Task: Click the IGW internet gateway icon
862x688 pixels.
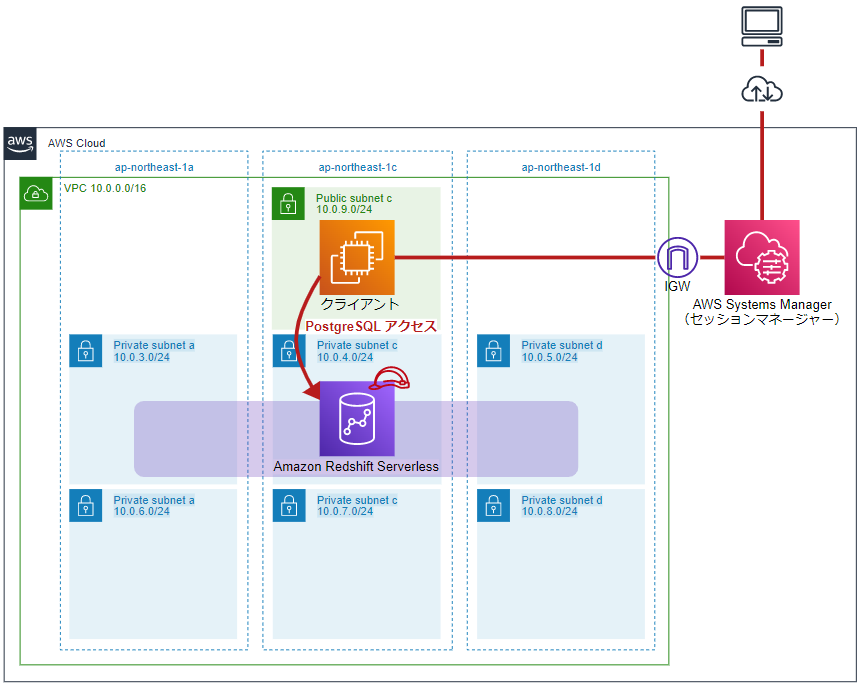Action: 678,257
